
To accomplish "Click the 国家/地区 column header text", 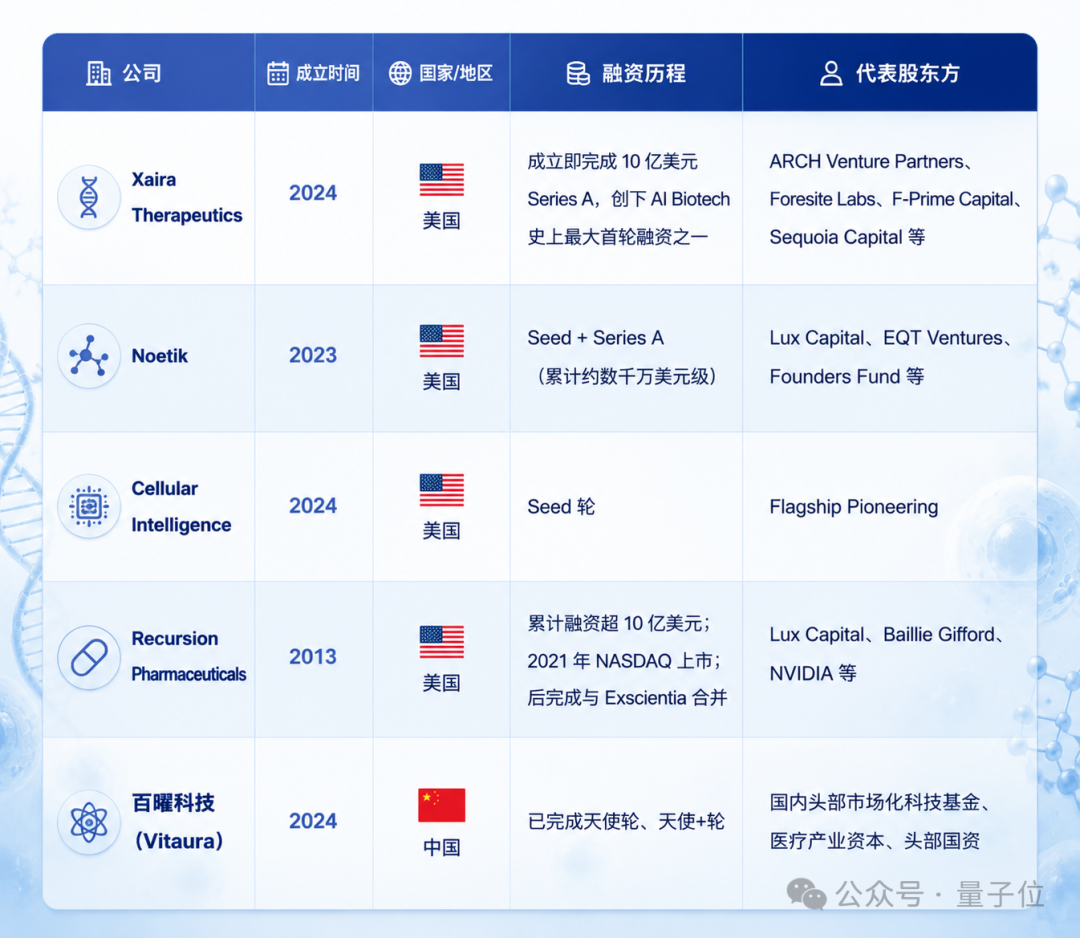I will coord(456,73).
